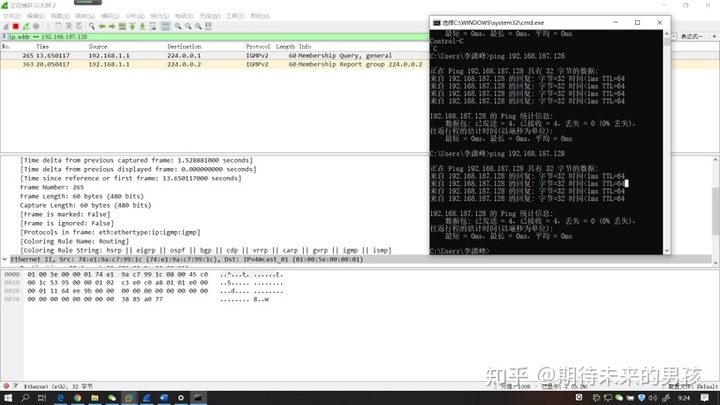This screenshot has height=405, width=720.
Task: Toggle auto-scroll during live capture
Action: (x=152, y=27)
